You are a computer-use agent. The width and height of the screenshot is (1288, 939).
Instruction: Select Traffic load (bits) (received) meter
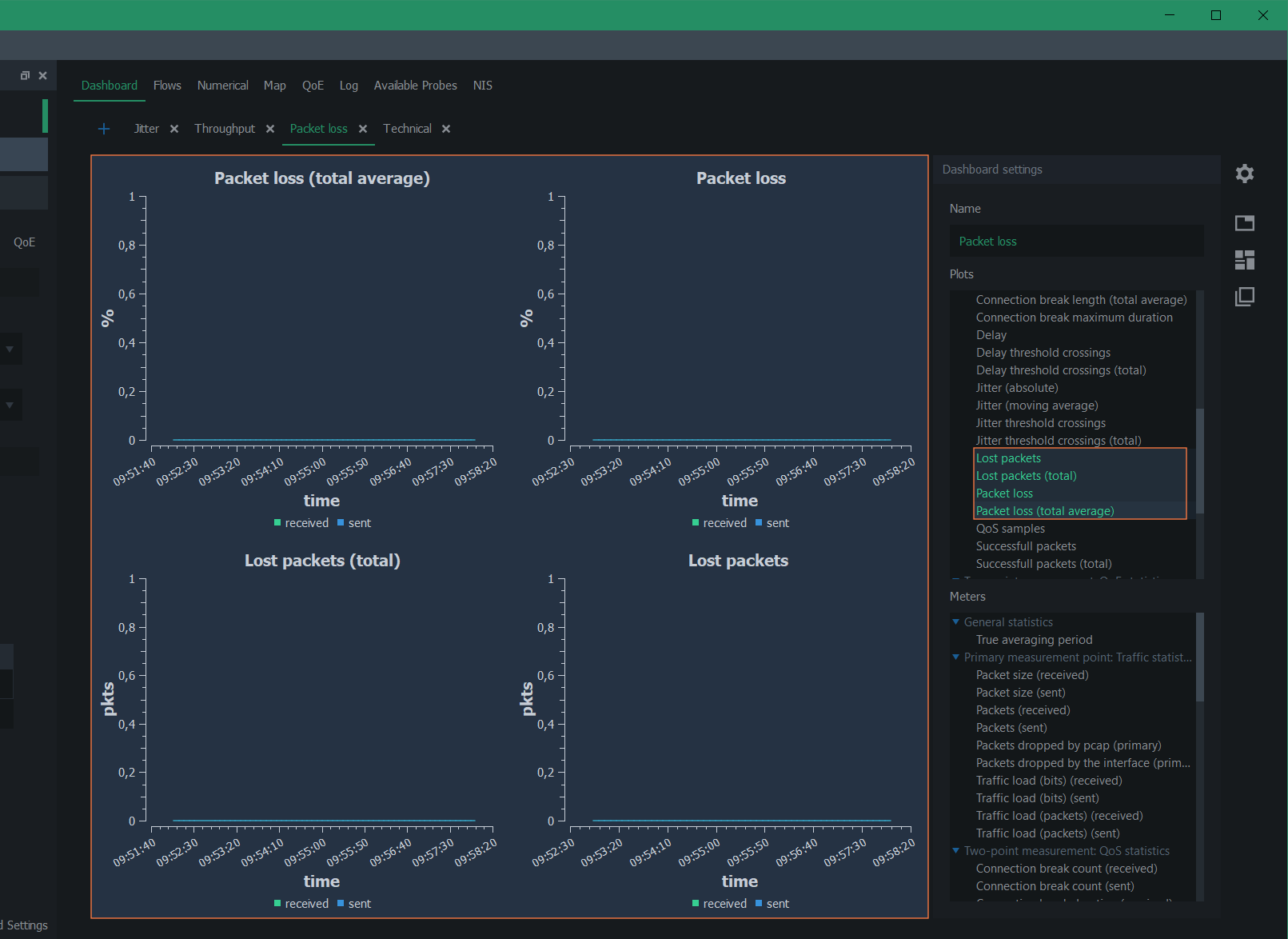[x=1048, y=781]
